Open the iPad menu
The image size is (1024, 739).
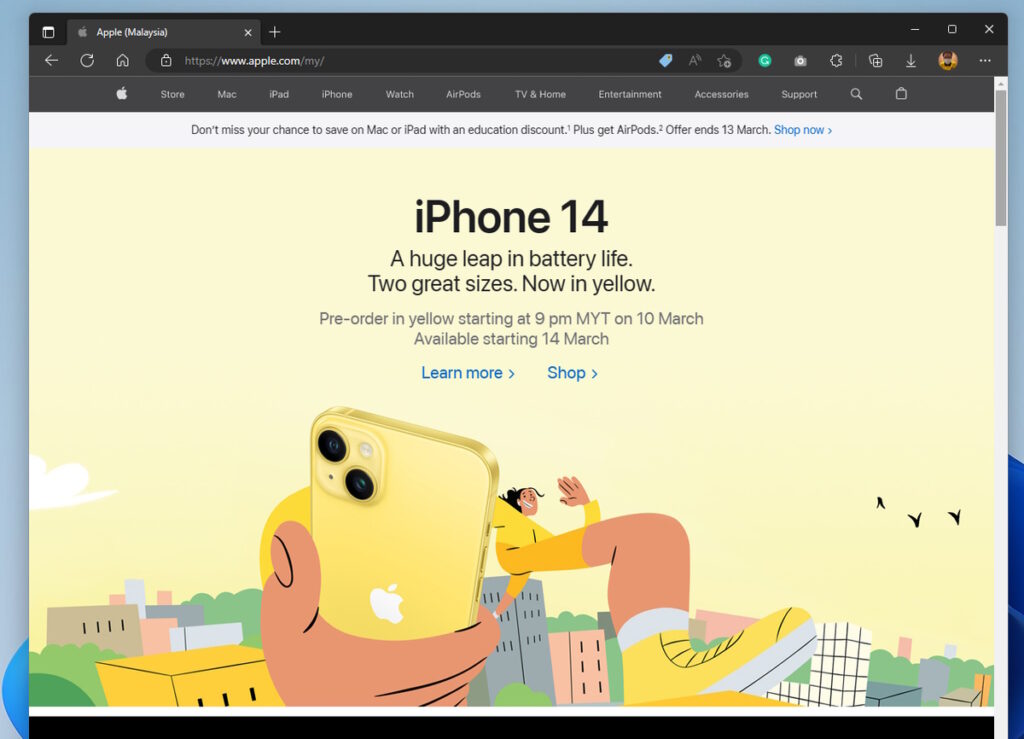click(279, 94)
